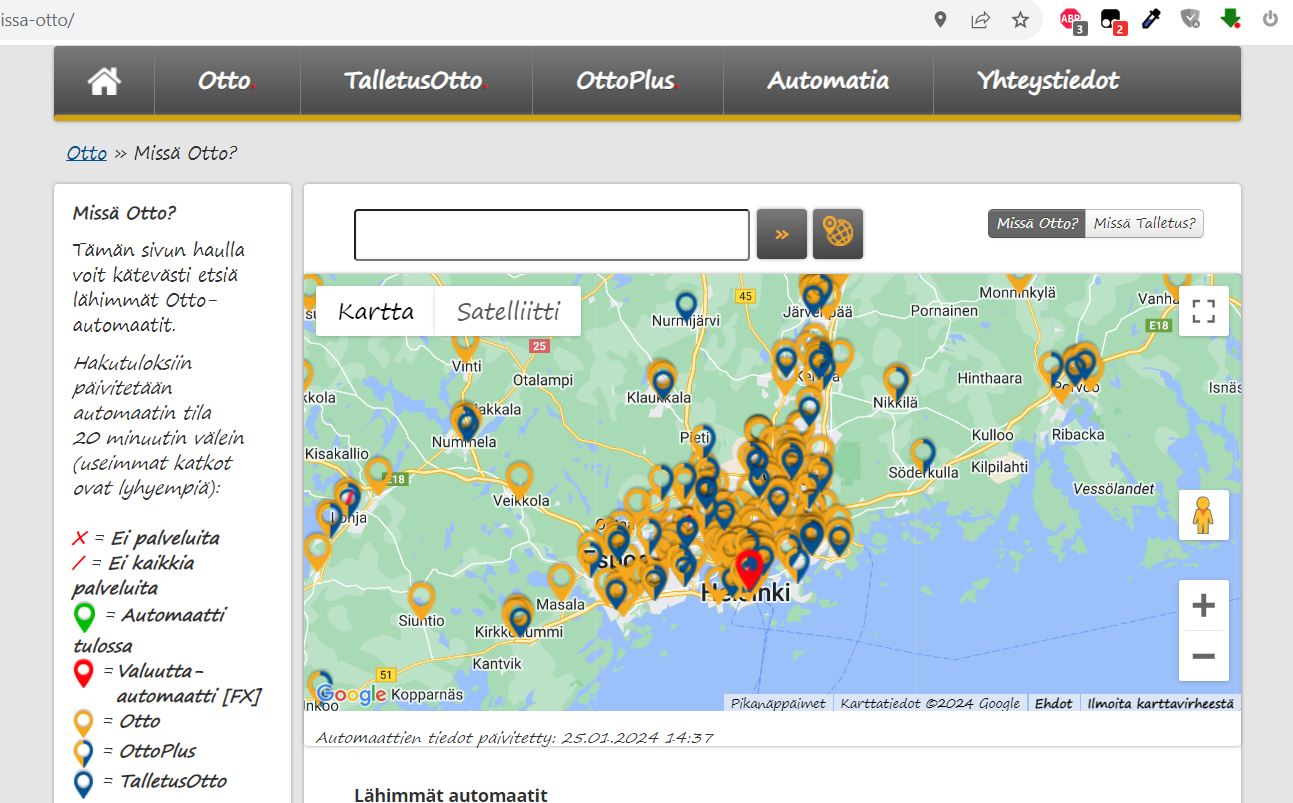Select Satelliitti map view
The width and height of the screenshot is (1293, 803).
click(508, 311)
